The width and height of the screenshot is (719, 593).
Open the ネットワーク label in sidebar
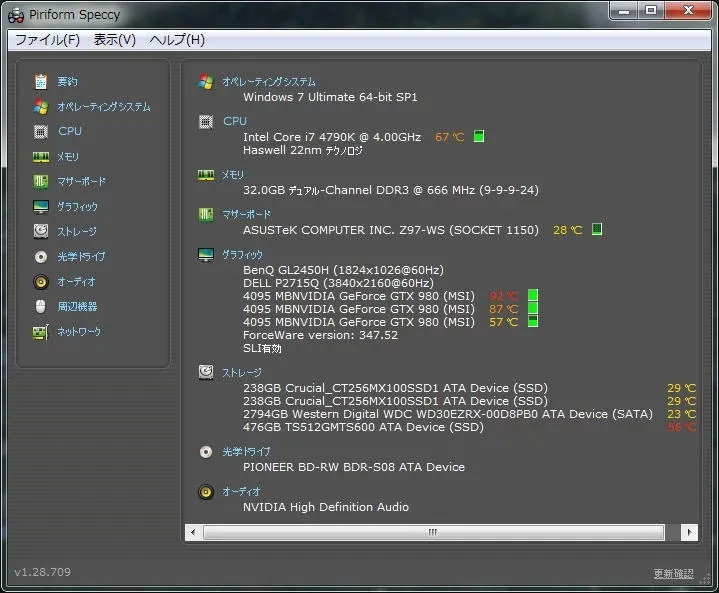(79, 331)
